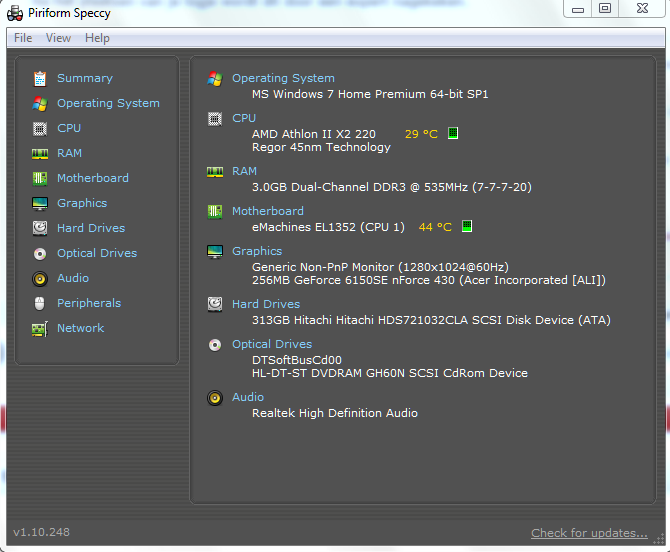Click Motherboard heading in summary panel

[x=268, y=211]
